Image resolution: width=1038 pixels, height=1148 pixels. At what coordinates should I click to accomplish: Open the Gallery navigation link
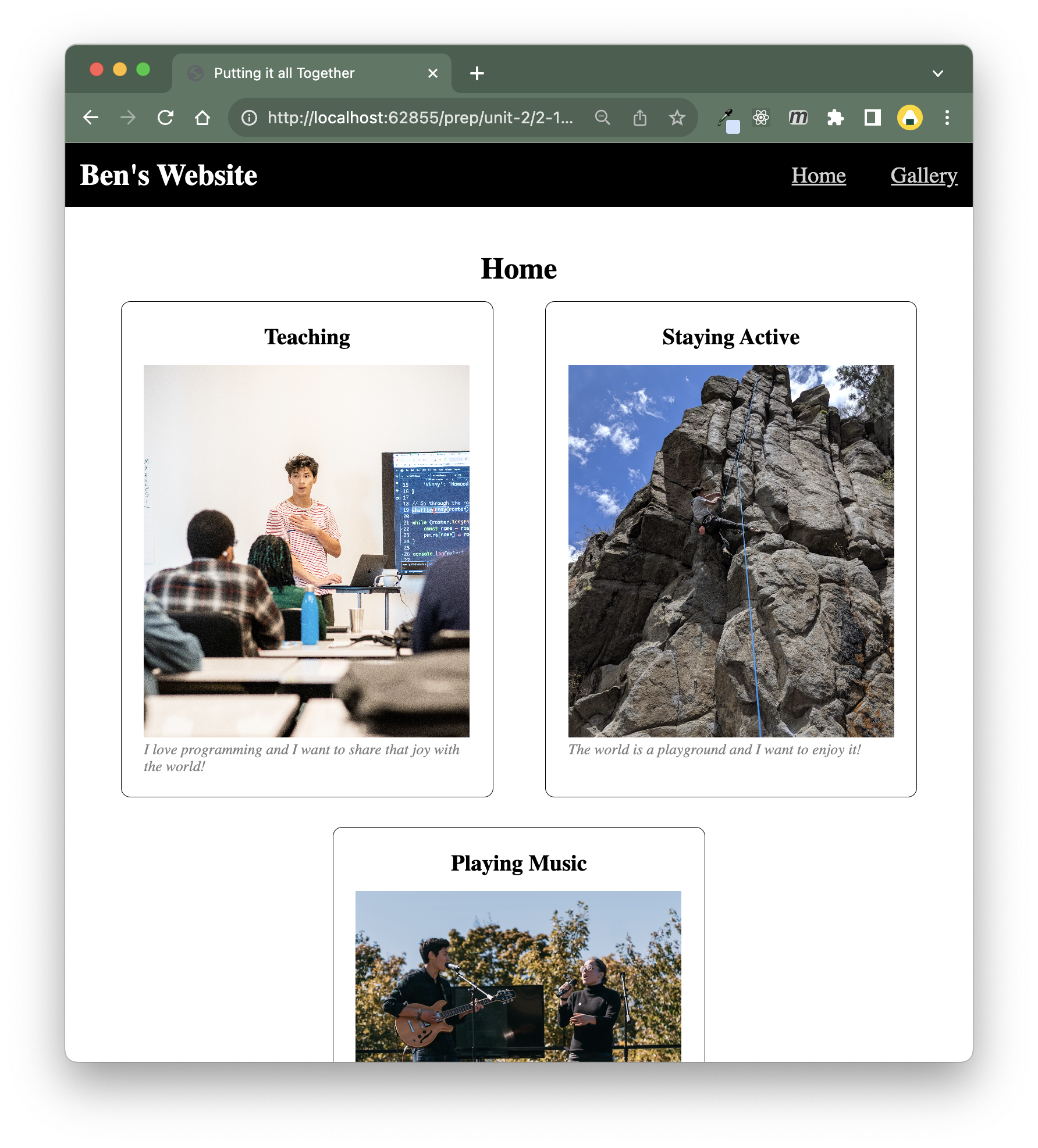tap(923, 176)
